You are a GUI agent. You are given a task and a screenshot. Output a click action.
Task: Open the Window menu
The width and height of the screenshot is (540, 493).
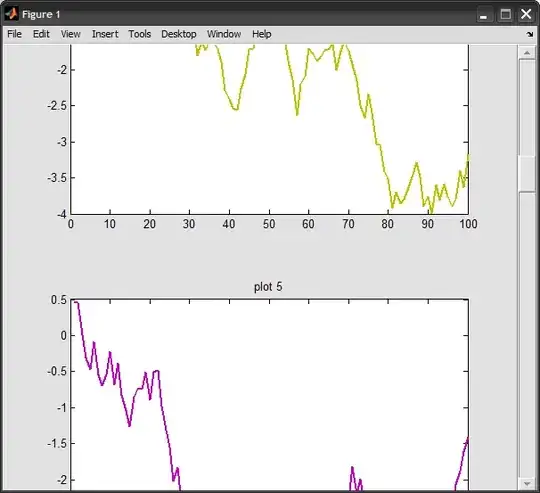224,34
